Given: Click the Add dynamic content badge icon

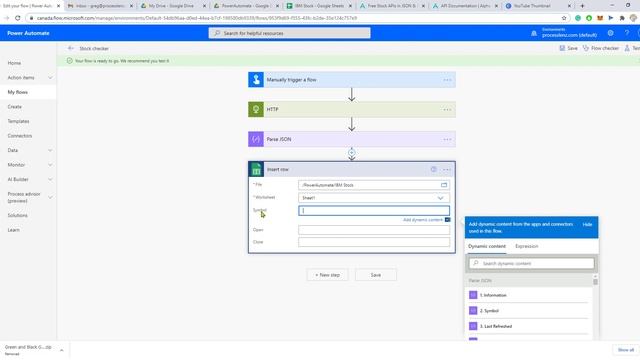Looking at the screenshot, I should [447, 220].
